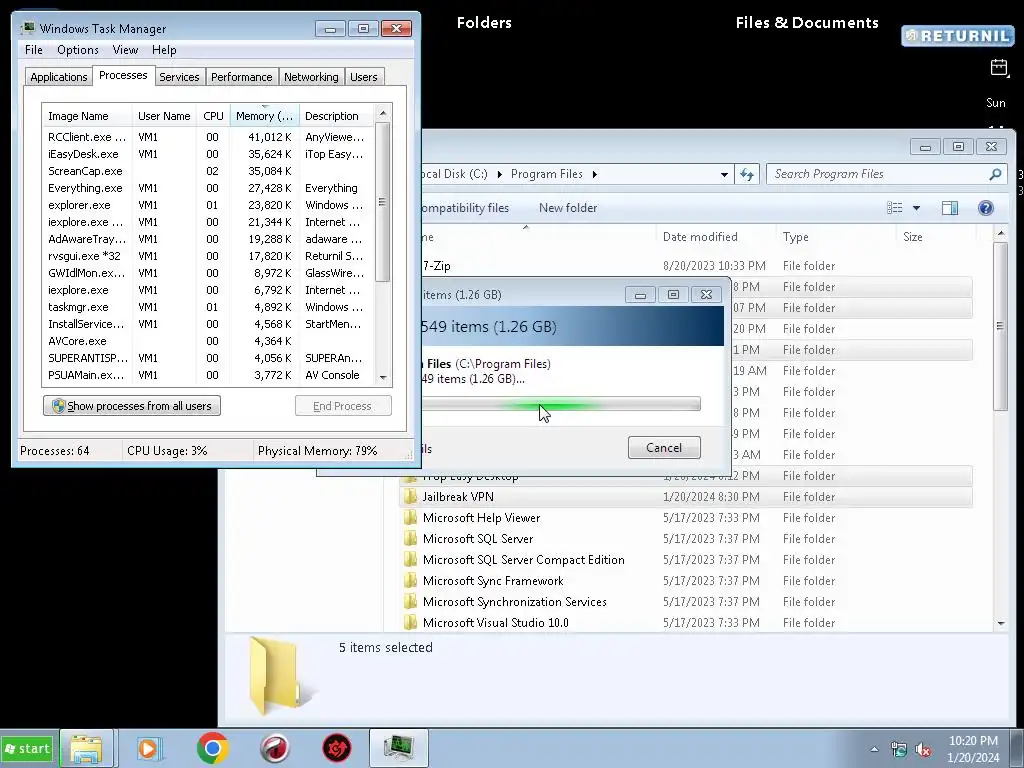The image size is (1024, 768).
Task: Select the taskmgr.exe process
Action: point(208,307)
